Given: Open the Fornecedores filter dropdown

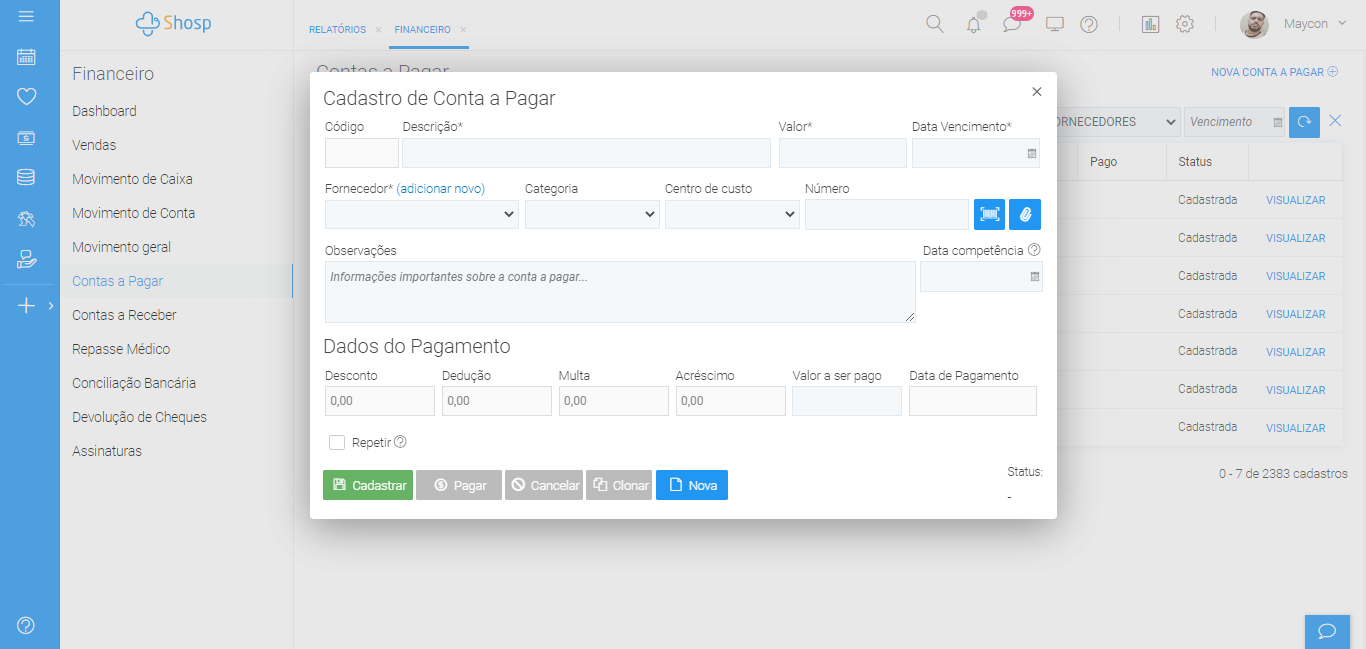Looking at the screenshot, I should point(1118,122).
